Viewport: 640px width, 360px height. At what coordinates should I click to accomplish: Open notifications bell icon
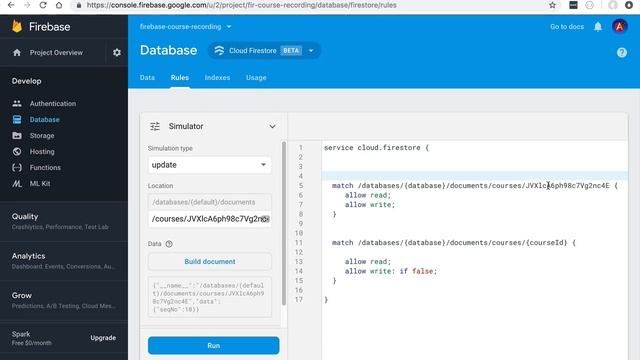(598, 27)
